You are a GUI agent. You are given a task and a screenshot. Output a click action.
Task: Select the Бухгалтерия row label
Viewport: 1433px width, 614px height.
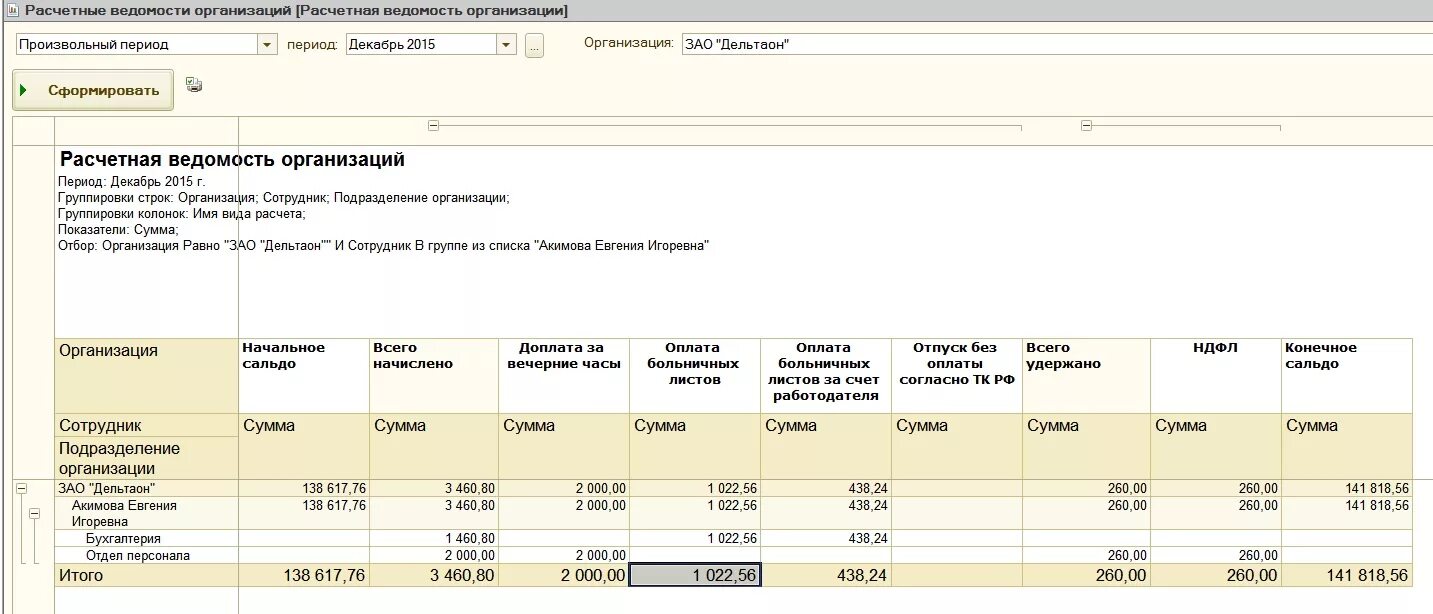click(x=147, y=538)
